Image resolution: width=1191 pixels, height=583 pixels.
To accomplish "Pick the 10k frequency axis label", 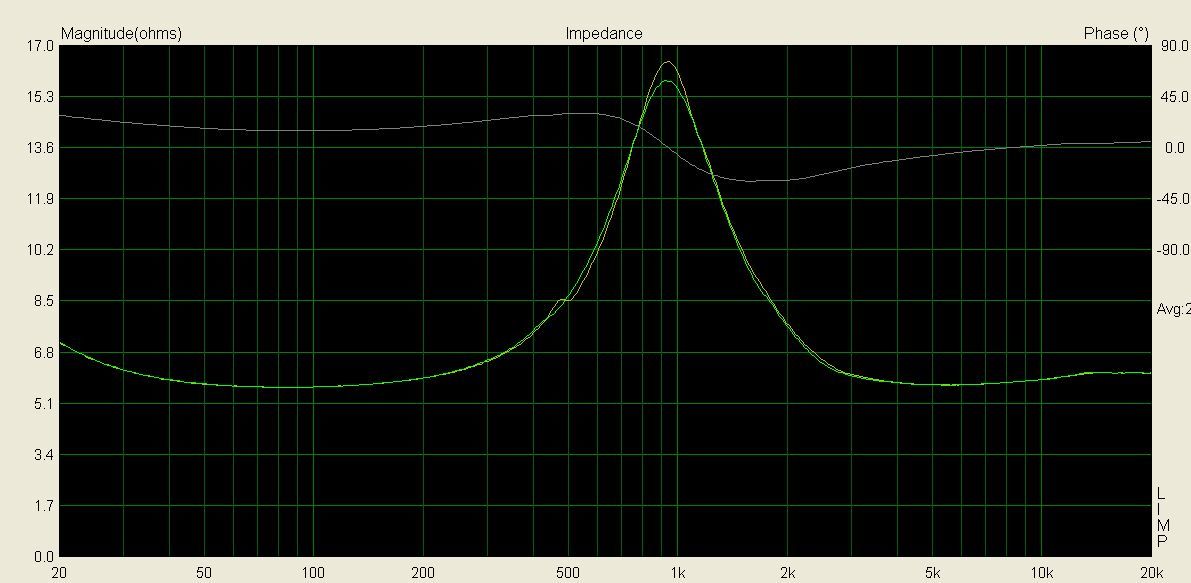I will 1041,573.
